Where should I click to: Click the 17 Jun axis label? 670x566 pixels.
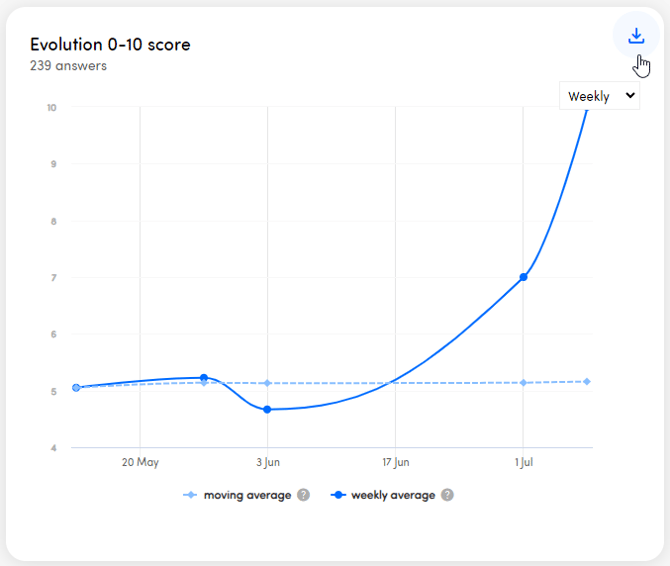(x=395, y=463)
